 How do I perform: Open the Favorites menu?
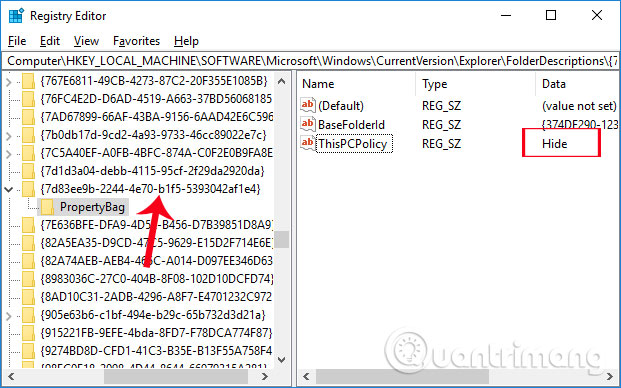[136, 41]
